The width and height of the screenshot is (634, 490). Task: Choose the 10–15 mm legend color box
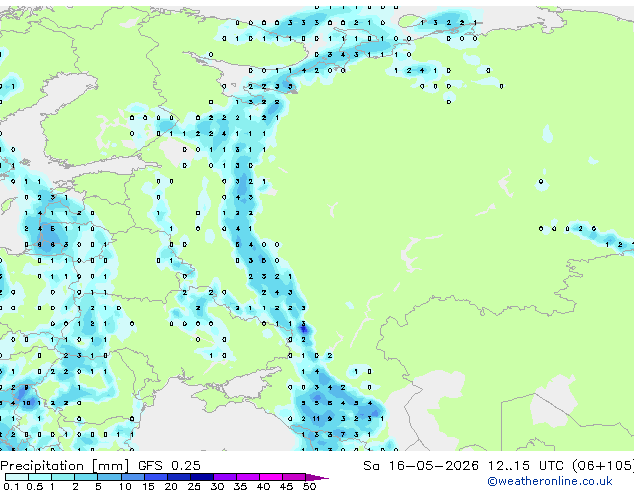point(132,477)
